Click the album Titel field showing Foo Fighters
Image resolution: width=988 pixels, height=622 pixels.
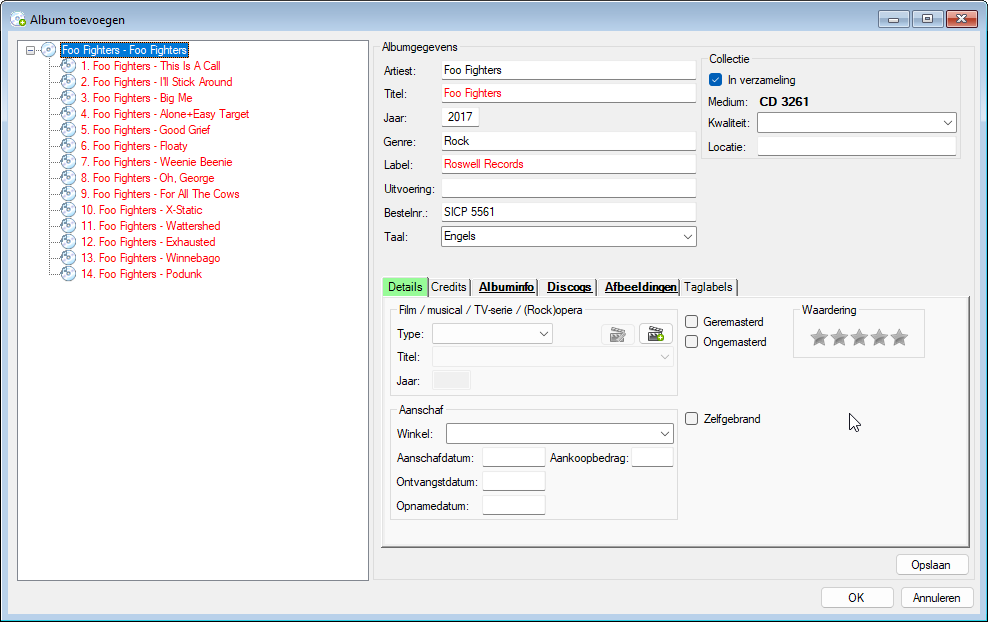568,93
